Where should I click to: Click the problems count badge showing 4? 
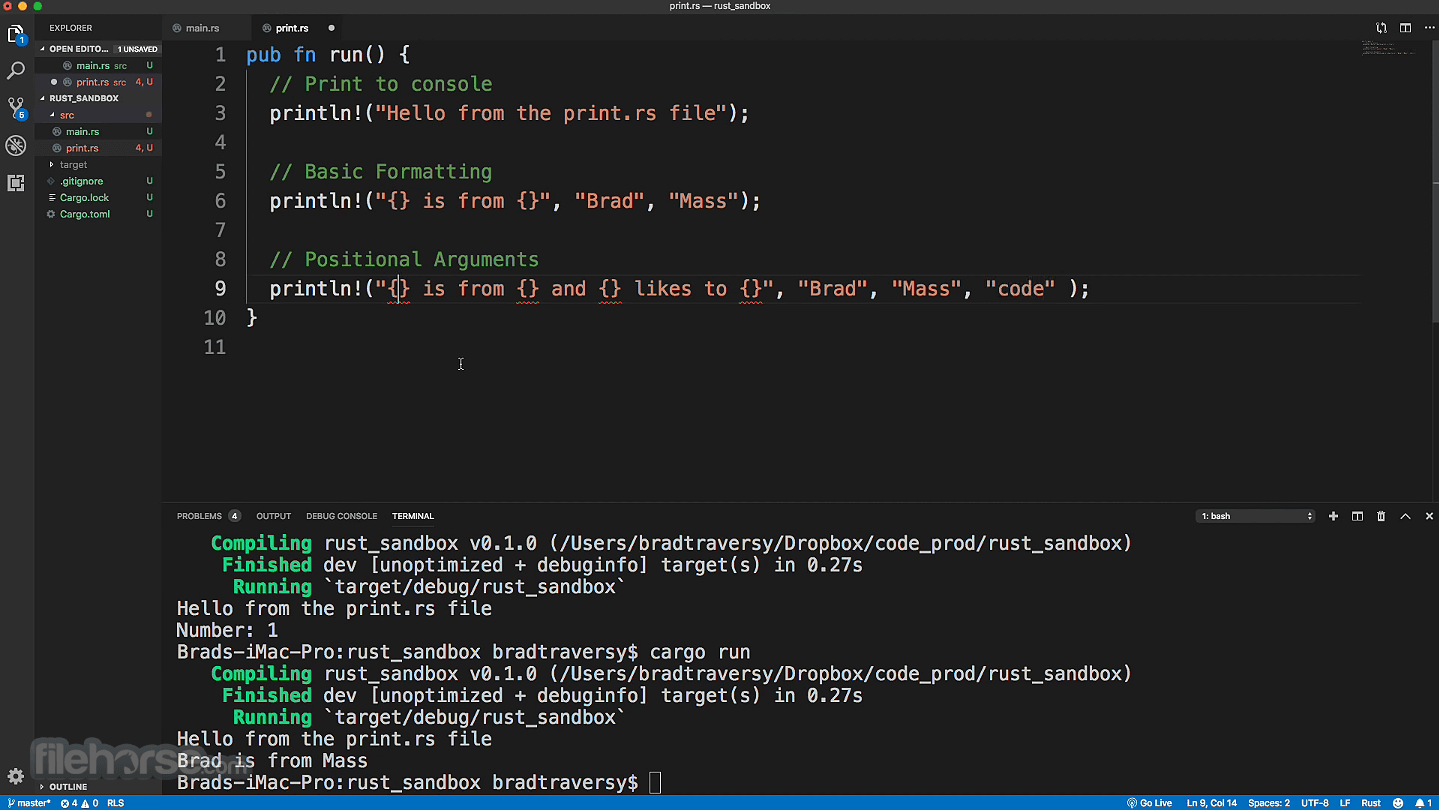pyautogui.click(x=234, y=516)
